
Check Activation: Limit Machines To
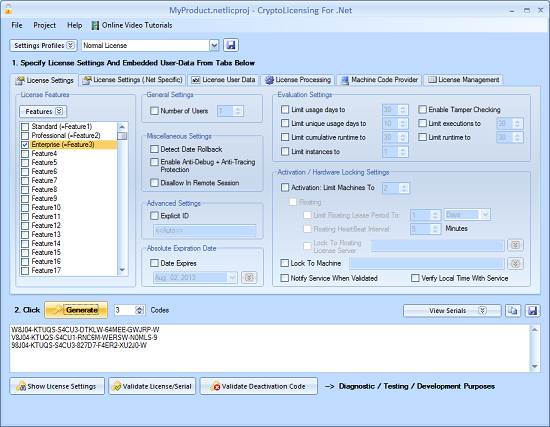(x=285, y=187)
